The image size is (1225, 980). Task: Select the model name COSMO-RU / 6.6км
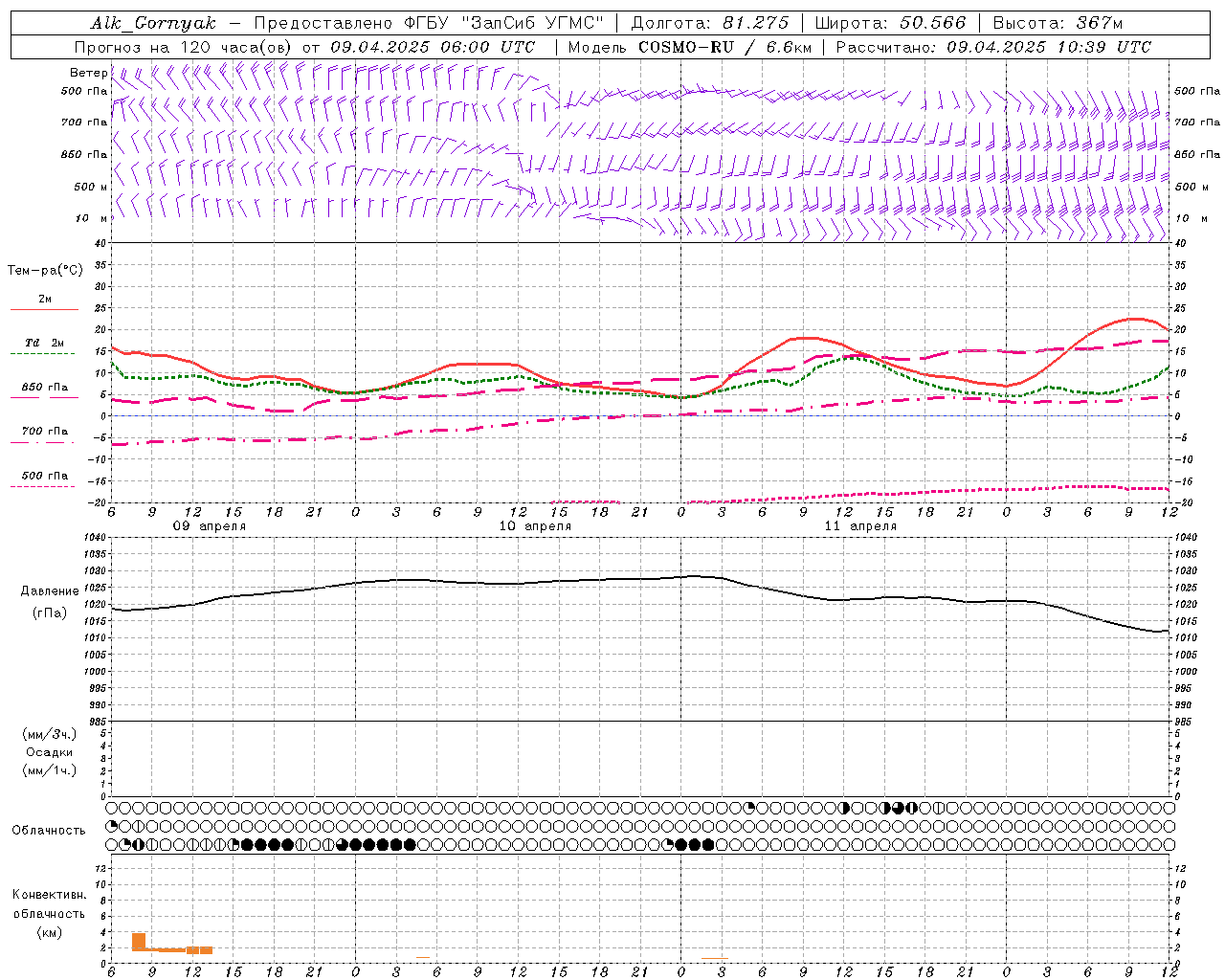[x=724, y=47]
